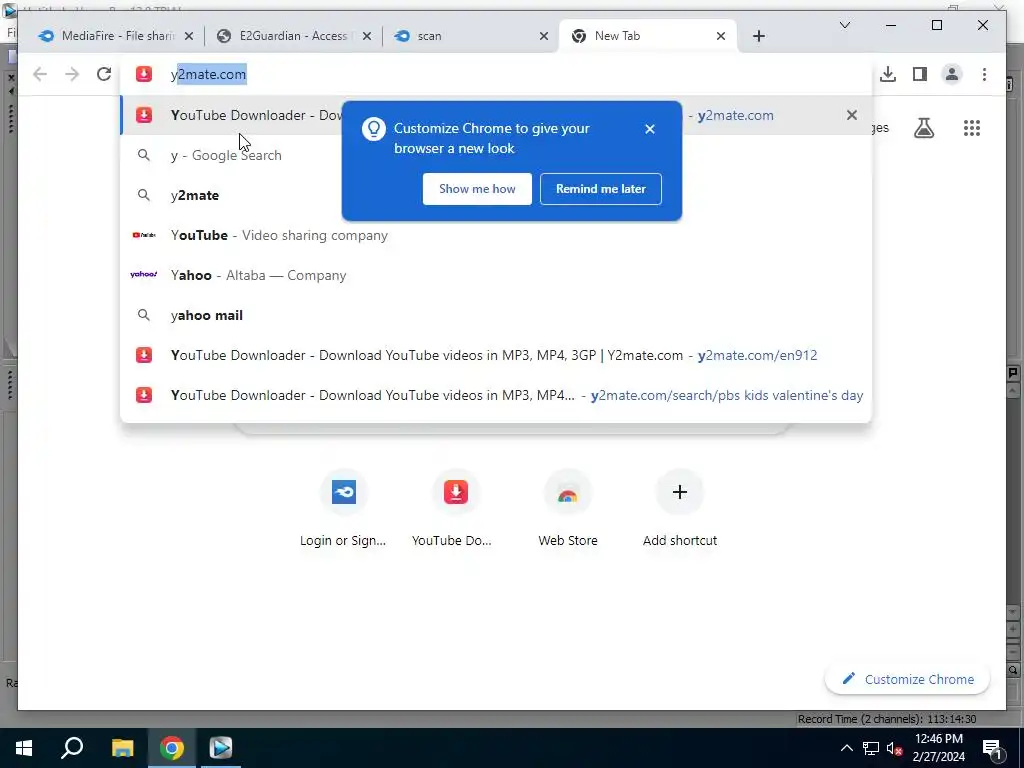Open Chrome three-dot menu

[x=984, y=74]
